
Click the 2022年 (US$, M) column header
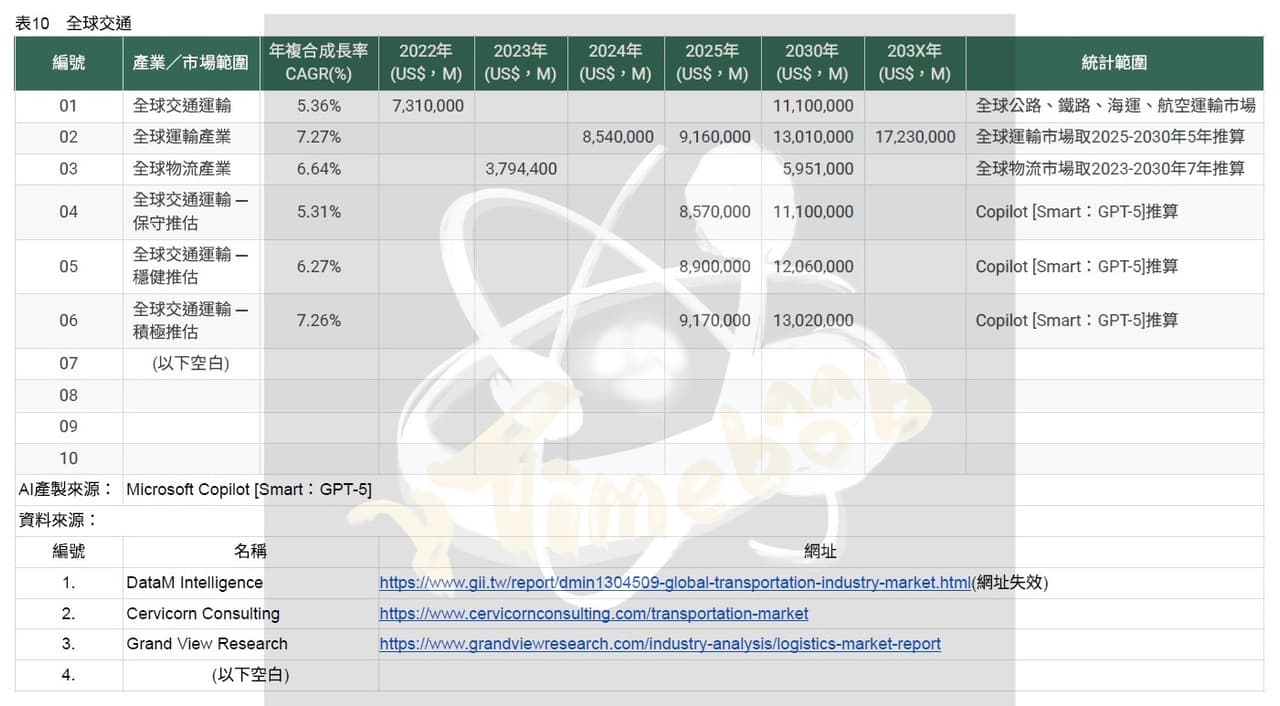point(426,62)
